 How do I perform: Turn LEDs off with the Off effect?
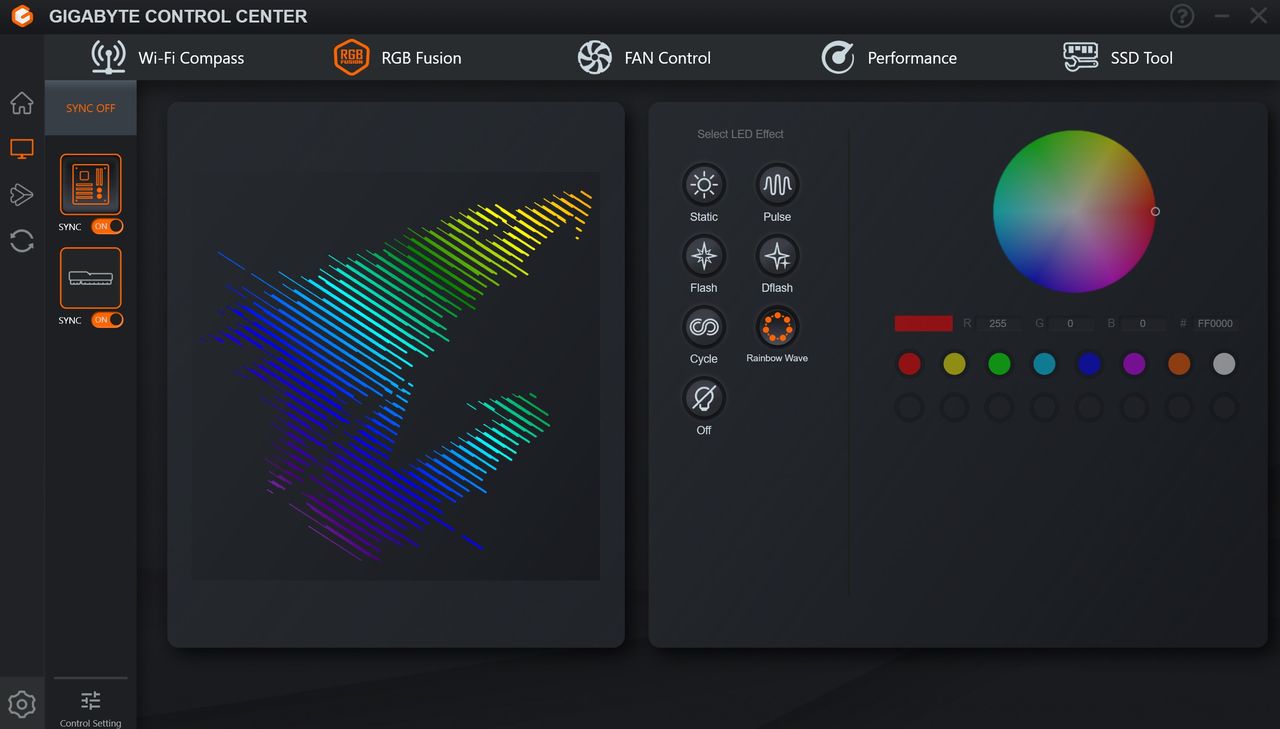point(704,398)
